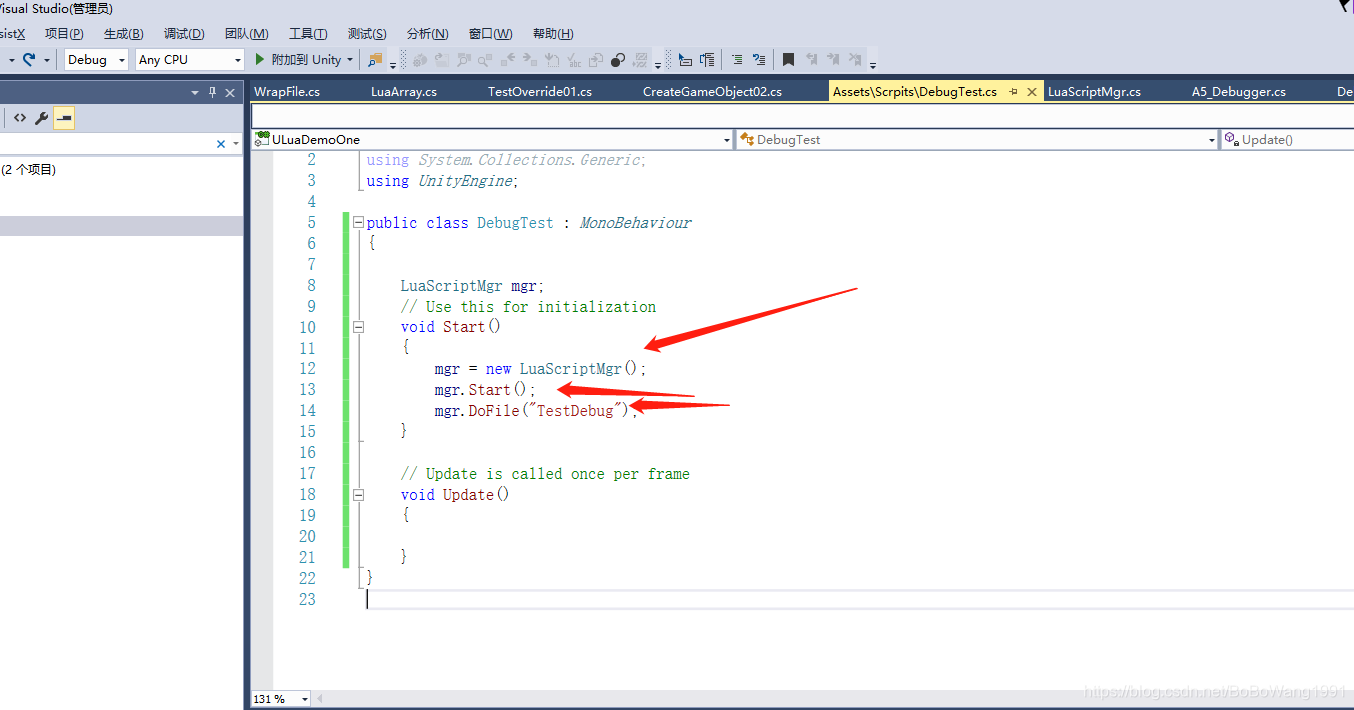
Task: Open the 项目(P) menu
Action: [64, 34]
